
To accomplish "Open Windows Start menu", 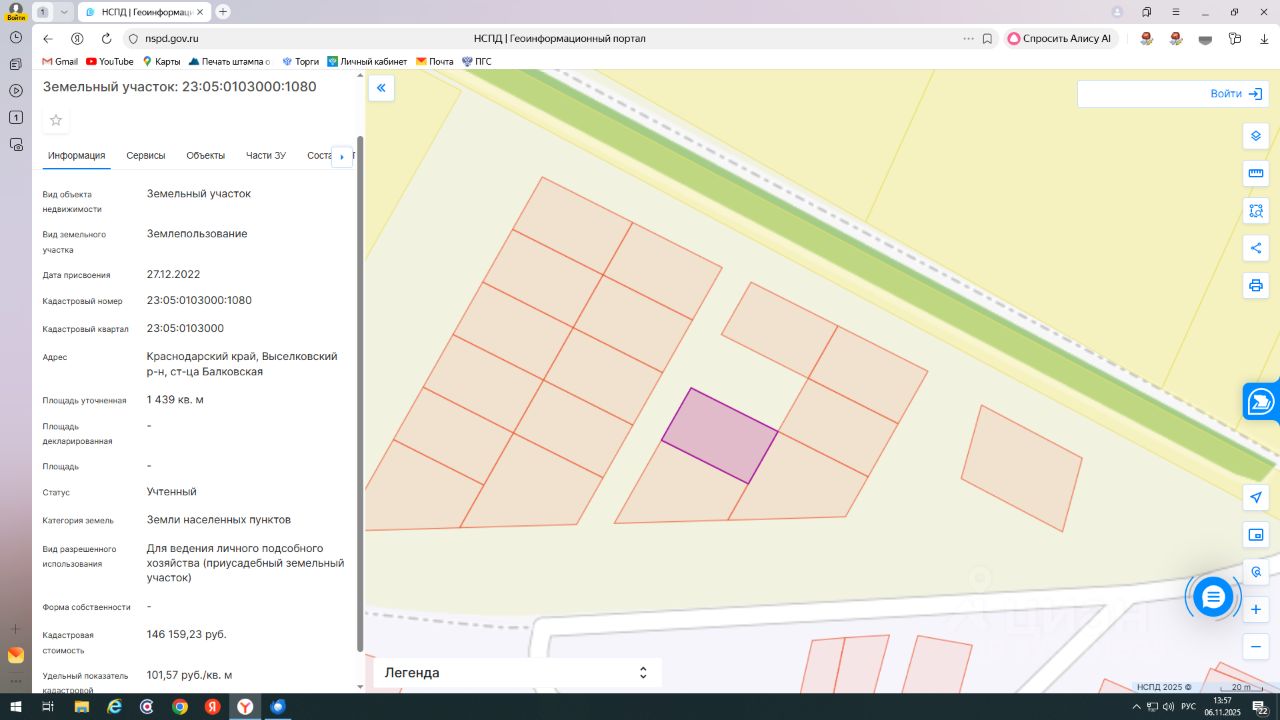I will tap(15, 707).
